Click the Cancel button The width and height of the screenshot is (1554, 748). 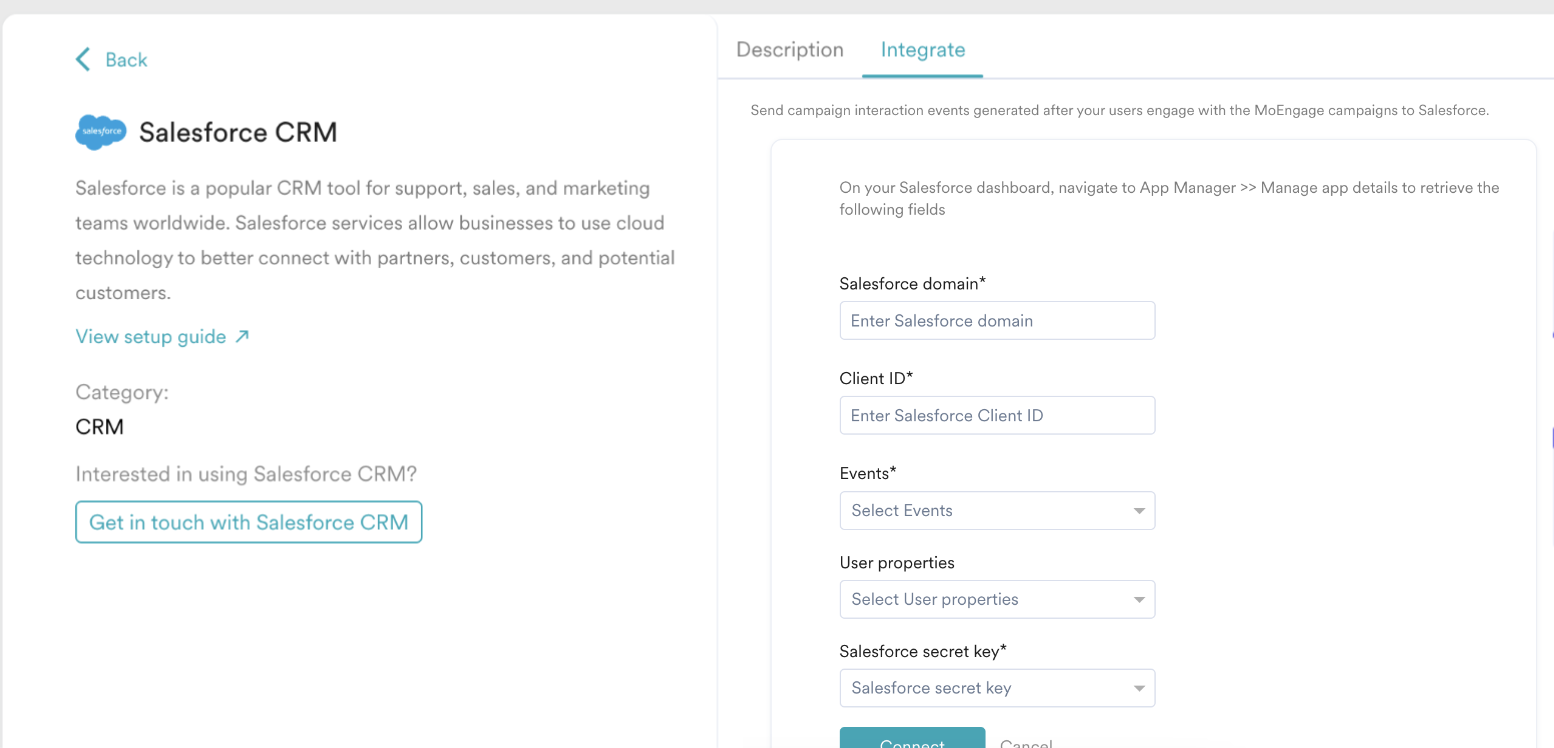[x=1026, y=742]
